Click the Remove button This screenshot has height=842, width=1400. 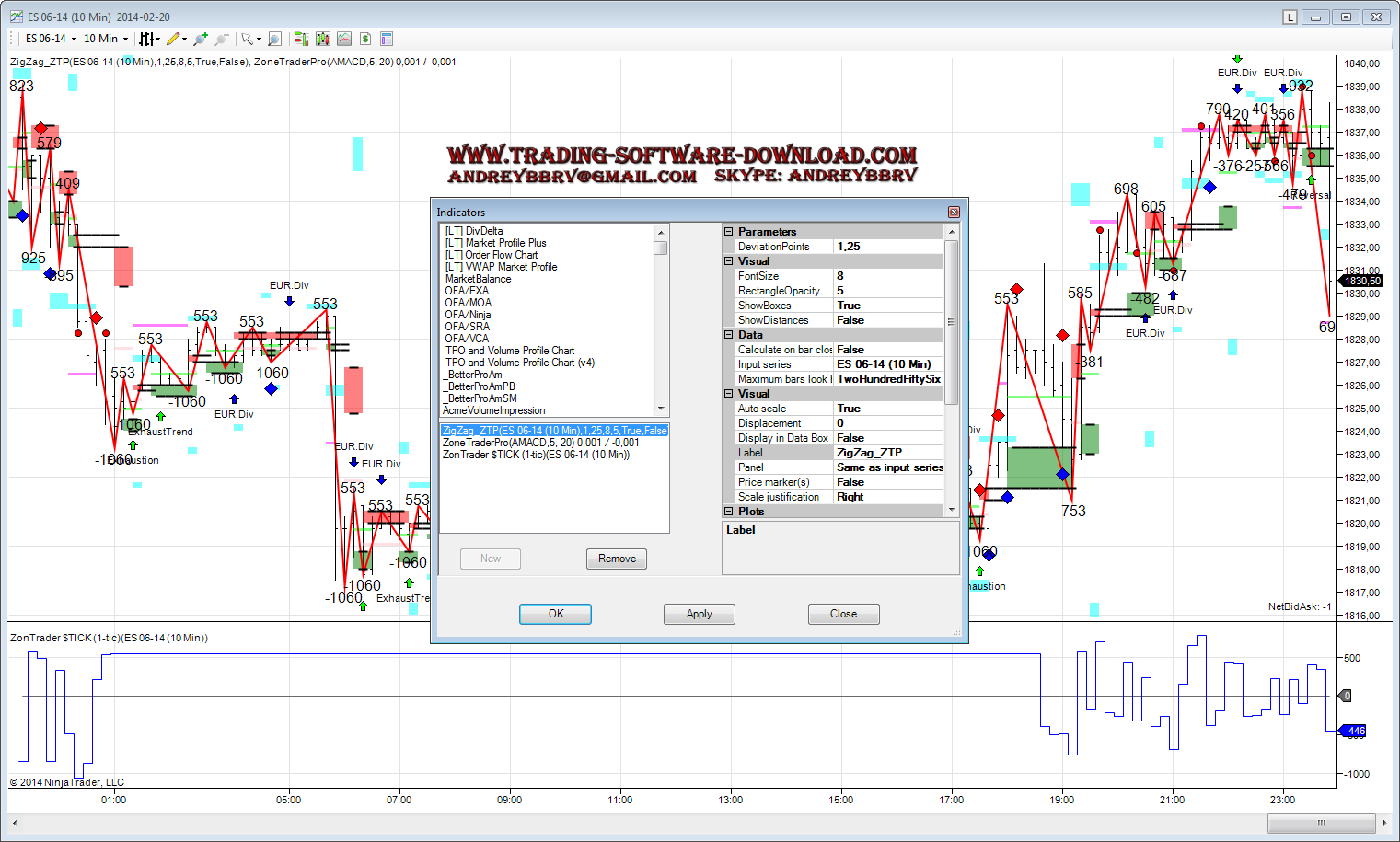617,559
